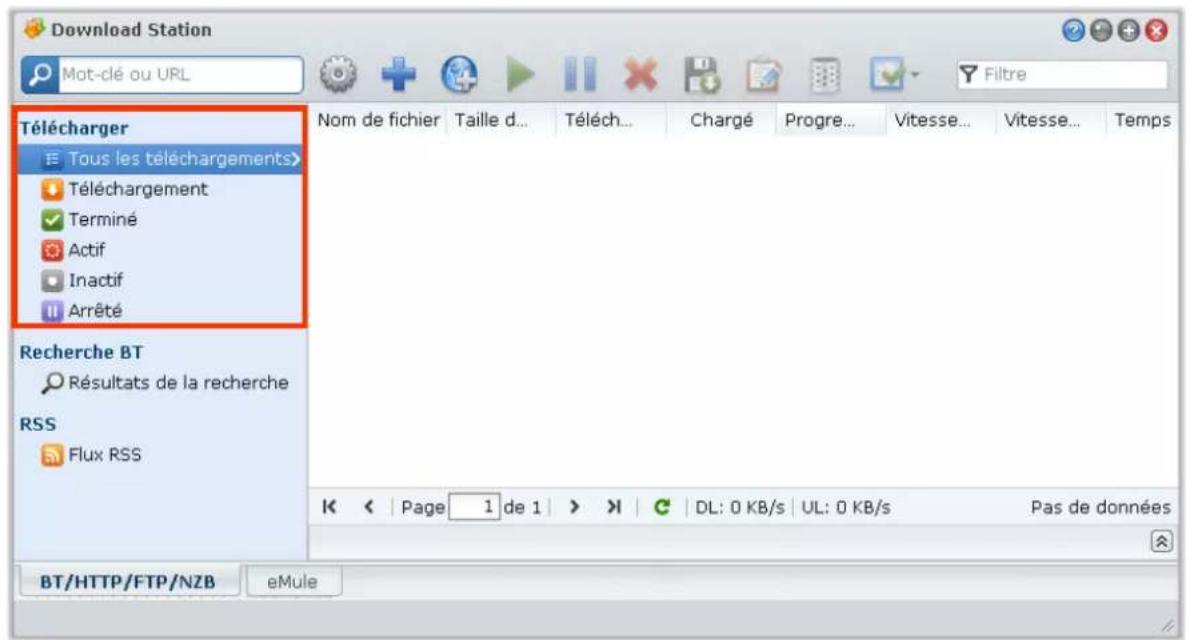Click the Download Station app icon
This screenshot has width=1190, height=640.
[x=34, y=29]
